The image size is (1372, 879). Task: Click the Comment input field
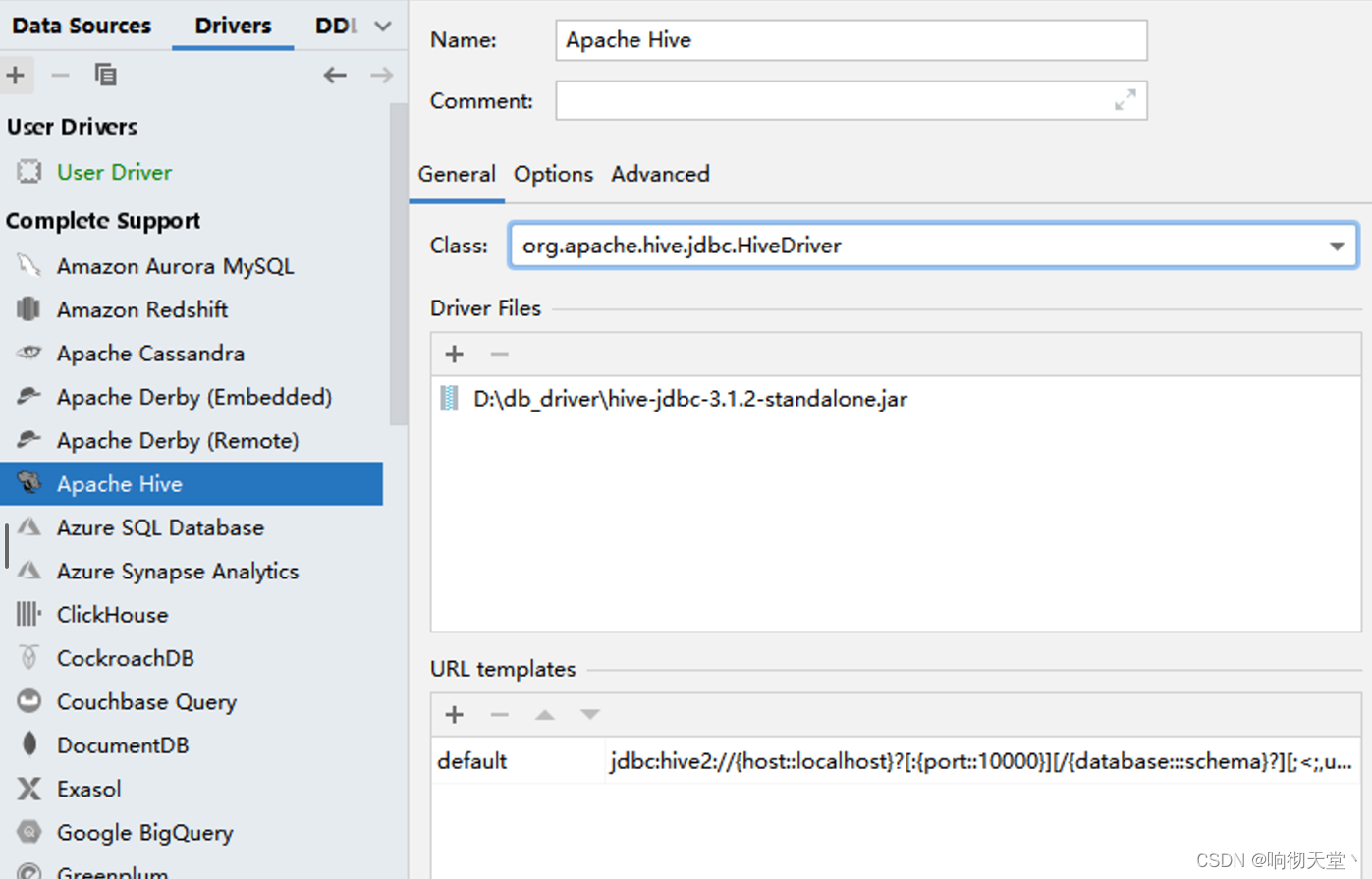coord(851,100)
